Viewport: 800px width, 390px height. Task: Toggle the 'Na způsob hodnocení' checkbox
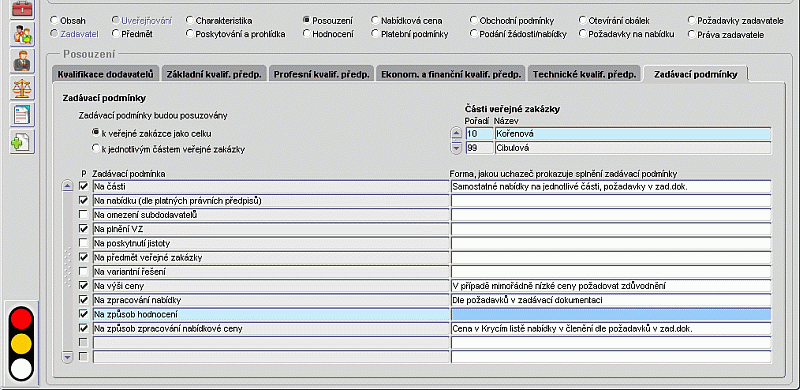(84, 314)
